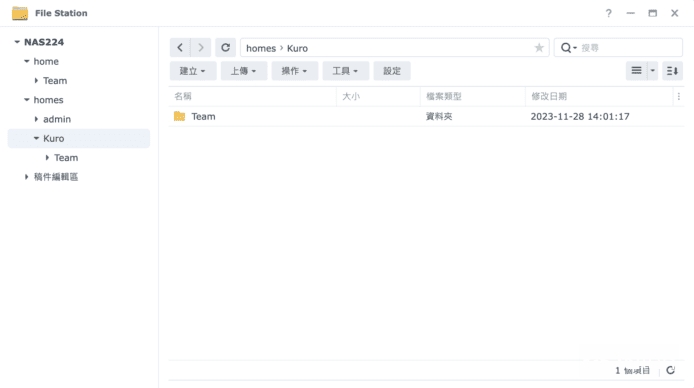
Task: Open the 上傳 dropdown menu
Action: pyautogui.click(x=244, y=71)
